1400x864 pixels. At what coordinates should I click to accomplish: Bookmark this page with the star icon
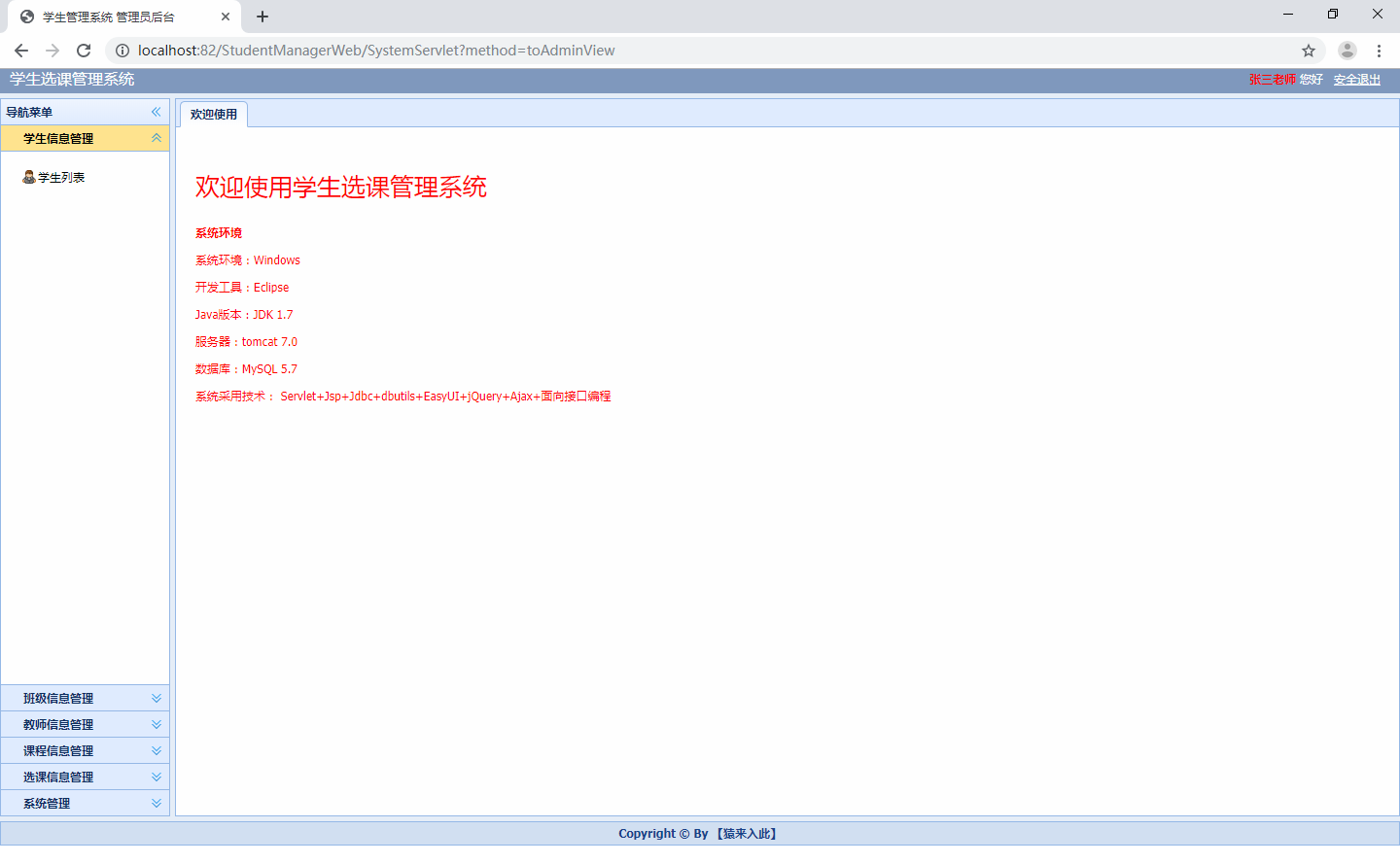tap(1309, 51)
